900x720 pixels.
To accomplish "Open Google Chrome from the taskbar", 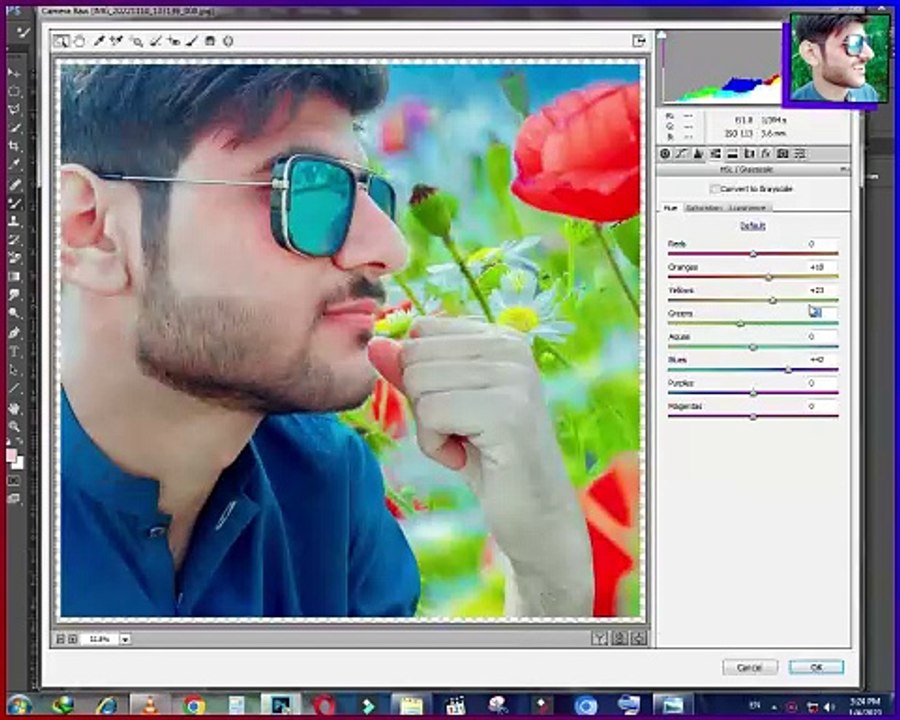I will [x=193, y=705].
